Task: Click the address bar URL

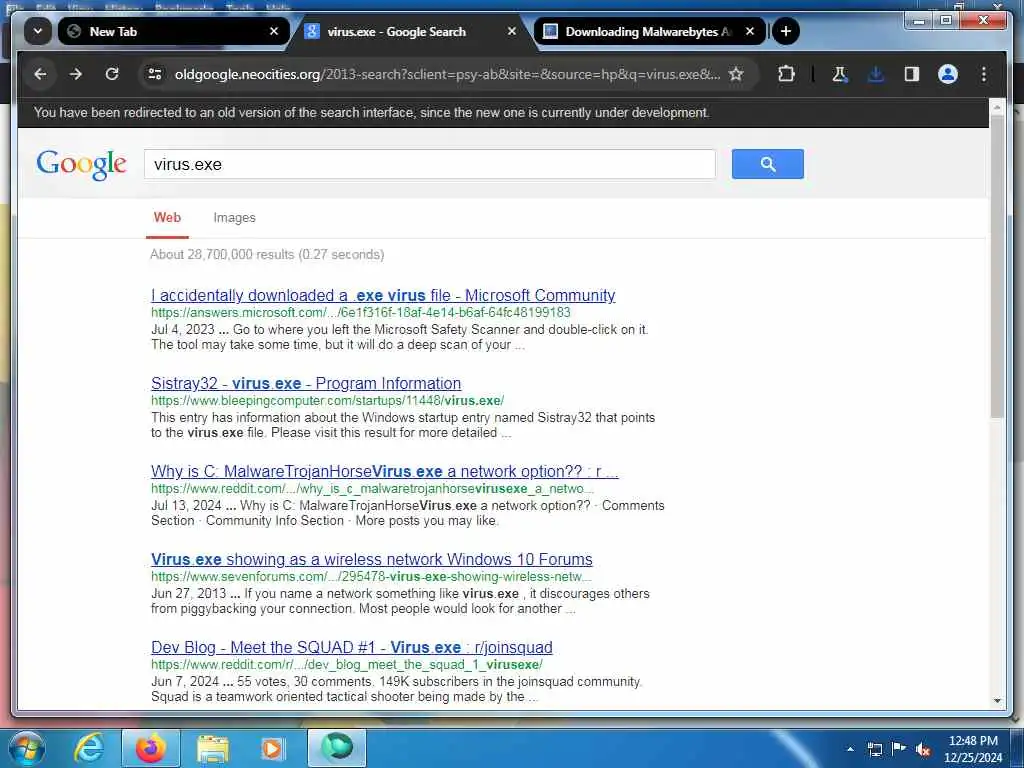Action: point(447,74)
